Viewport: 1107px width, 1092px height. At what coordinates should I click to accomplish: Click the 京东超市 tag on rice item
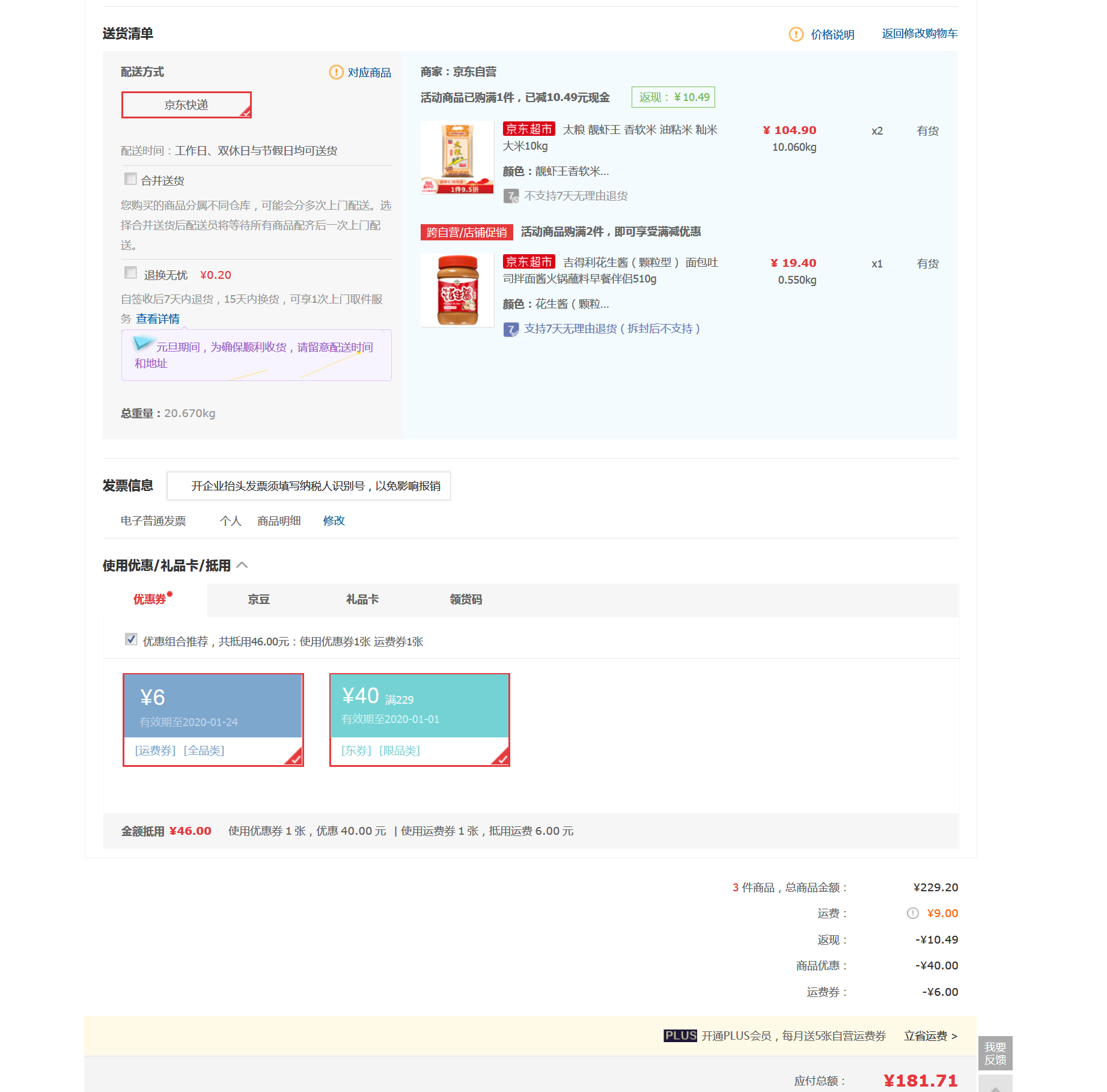[529, 129]
